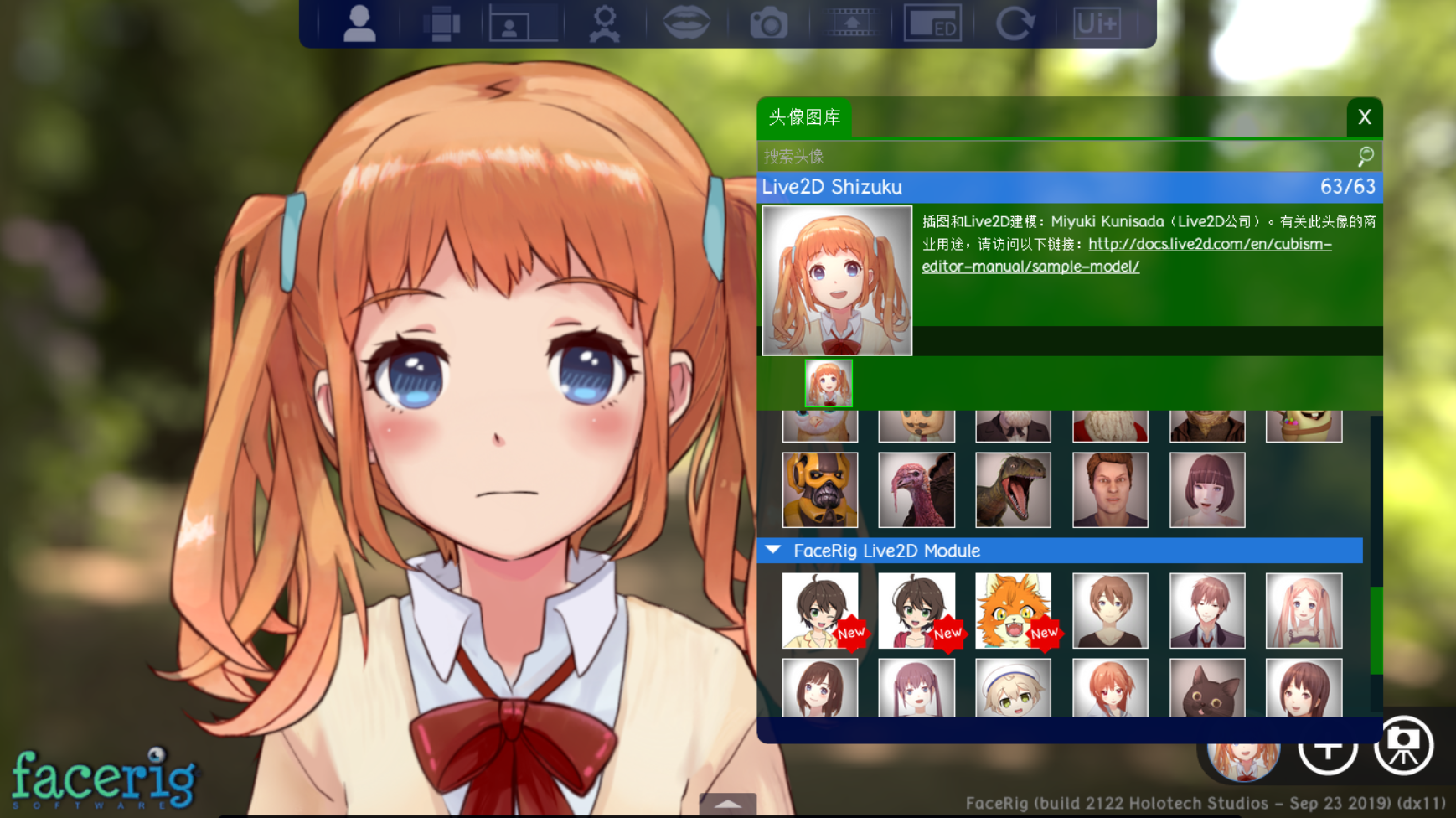This screenshot has height=818, width=1456.
Task: Open the avatar gallery silhouette icon
Action: pos(359,23)
